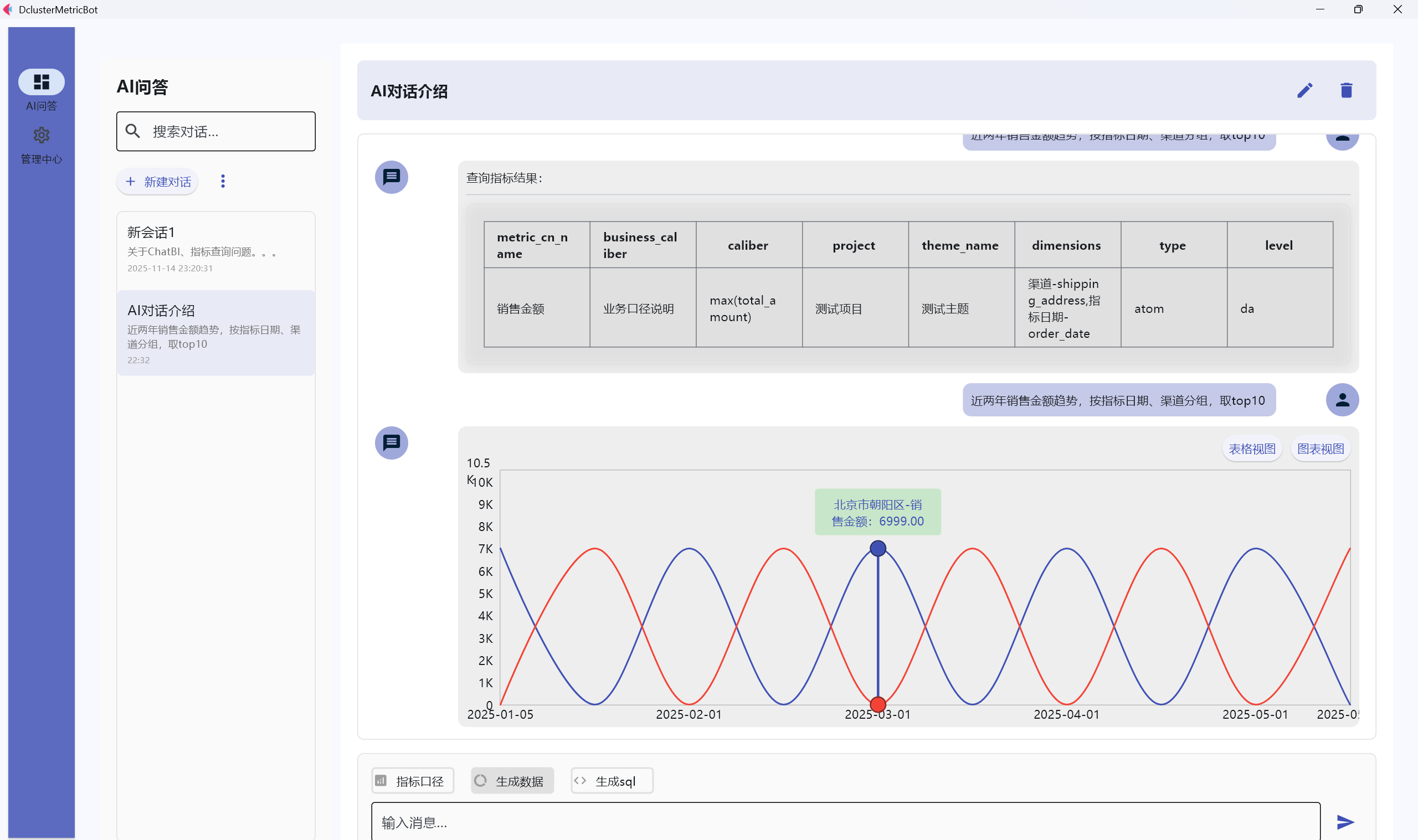The height and width of the screenshot is (840, 1418).
Task: Switch to 图表视图 chart view
Action: pyautogui.click(x=1320, y=449)
